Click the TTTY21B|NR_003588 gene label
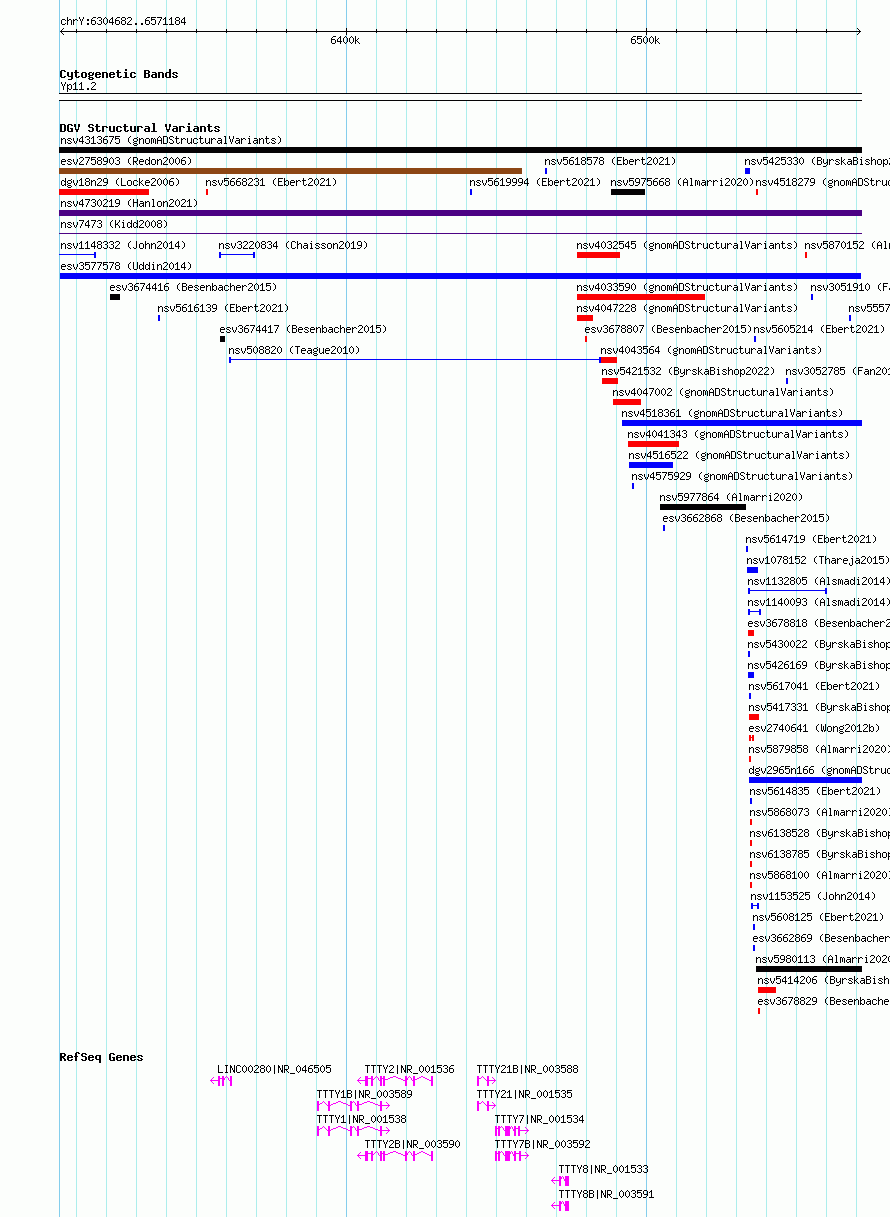The width and height of the screenshot is (890, 1217). point(528,1069)
